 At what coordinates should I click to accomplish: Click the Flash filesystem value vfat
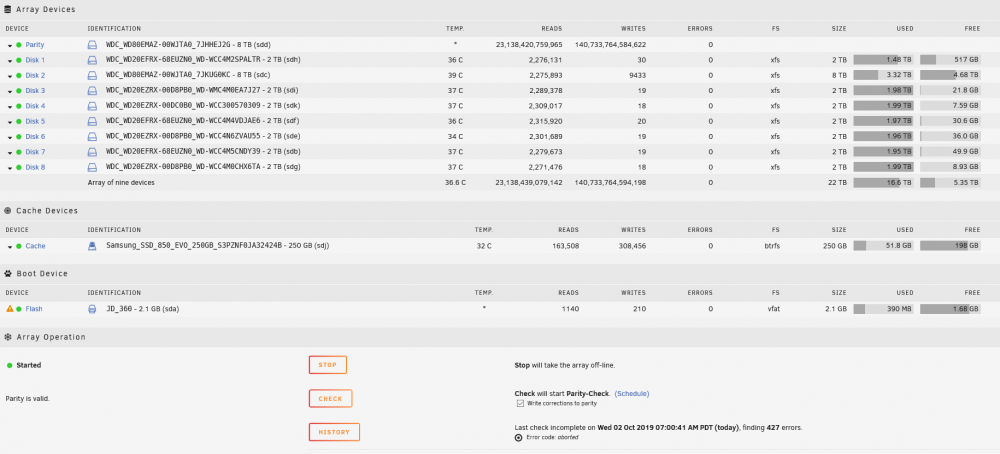click(x=773, y=309)
